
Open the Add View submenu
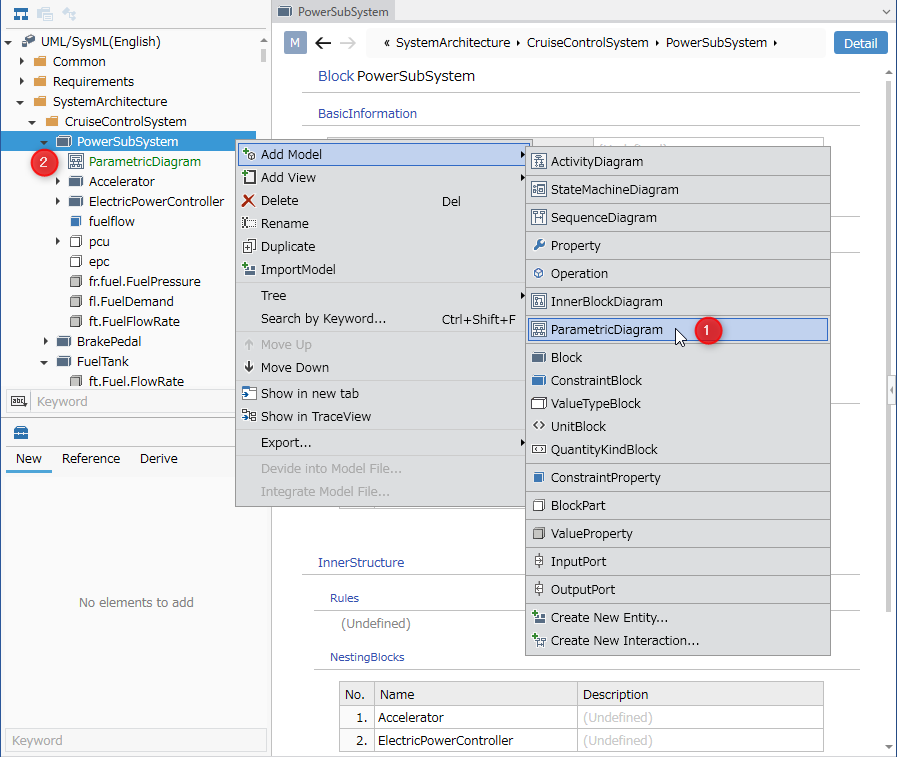[x=381, y=177]
